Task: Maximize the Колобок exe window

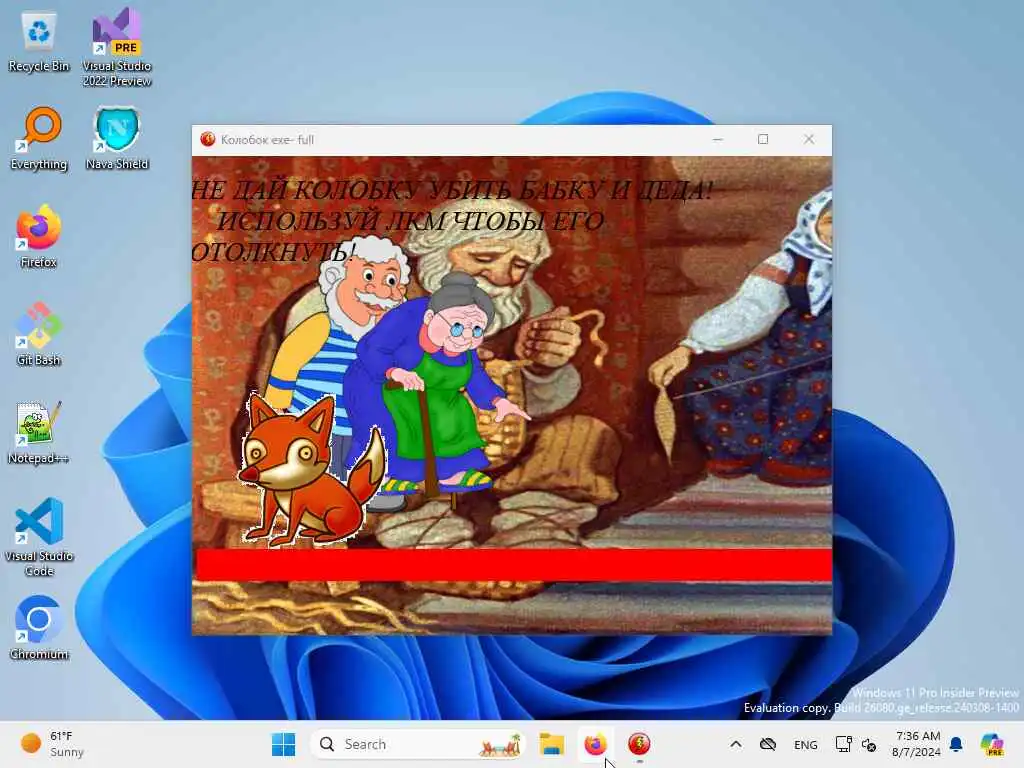Action: pyautogui.click(x=763, y=139)
